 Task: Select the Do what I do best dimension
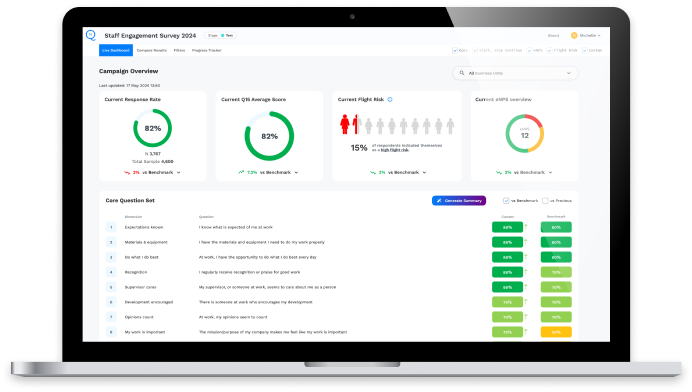pyautogui.click(x=141, y=257)
